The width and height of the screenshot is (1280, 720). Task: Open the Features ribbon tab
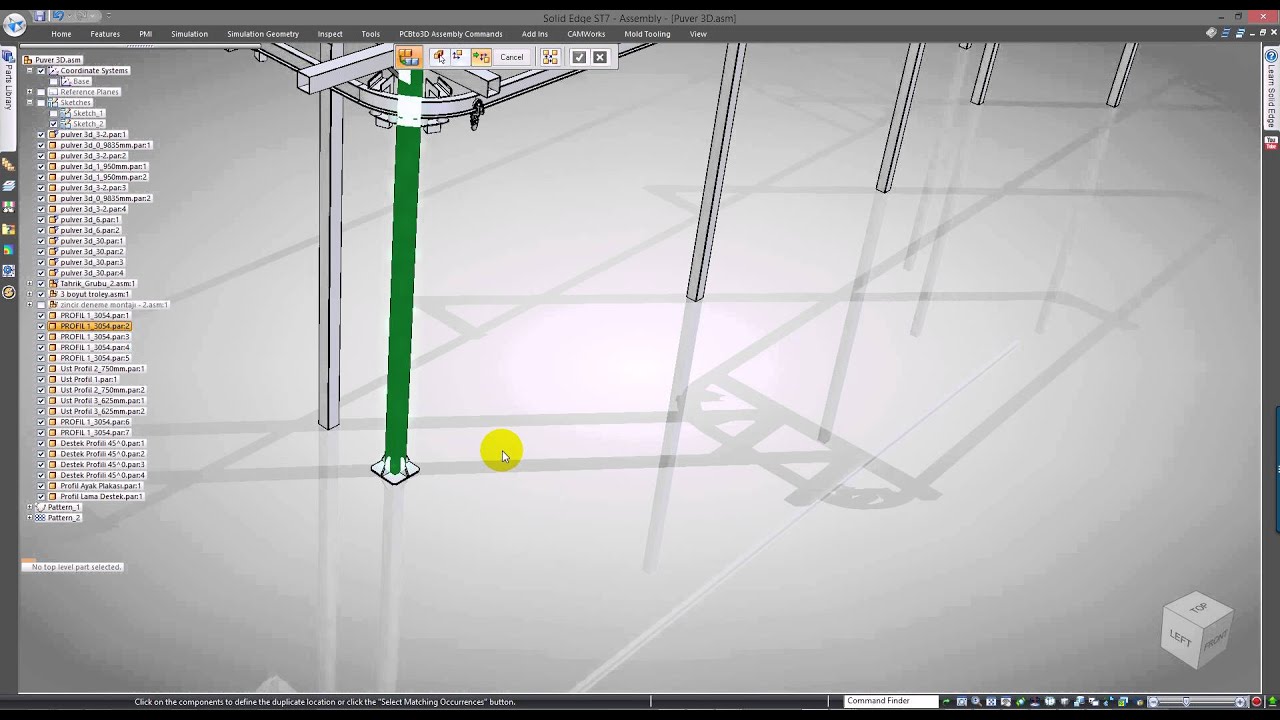(x=105, y=34)
